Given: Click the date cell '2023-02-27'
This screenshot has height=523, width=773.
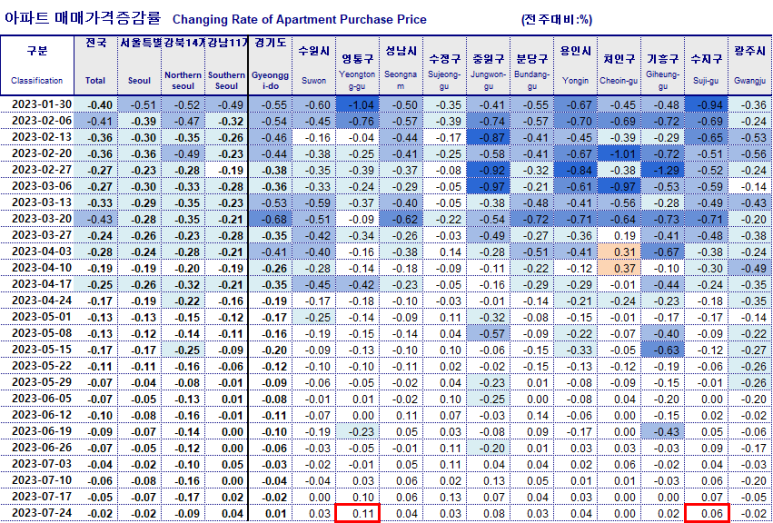Looking at the screenshot, I should coord(37,170).
